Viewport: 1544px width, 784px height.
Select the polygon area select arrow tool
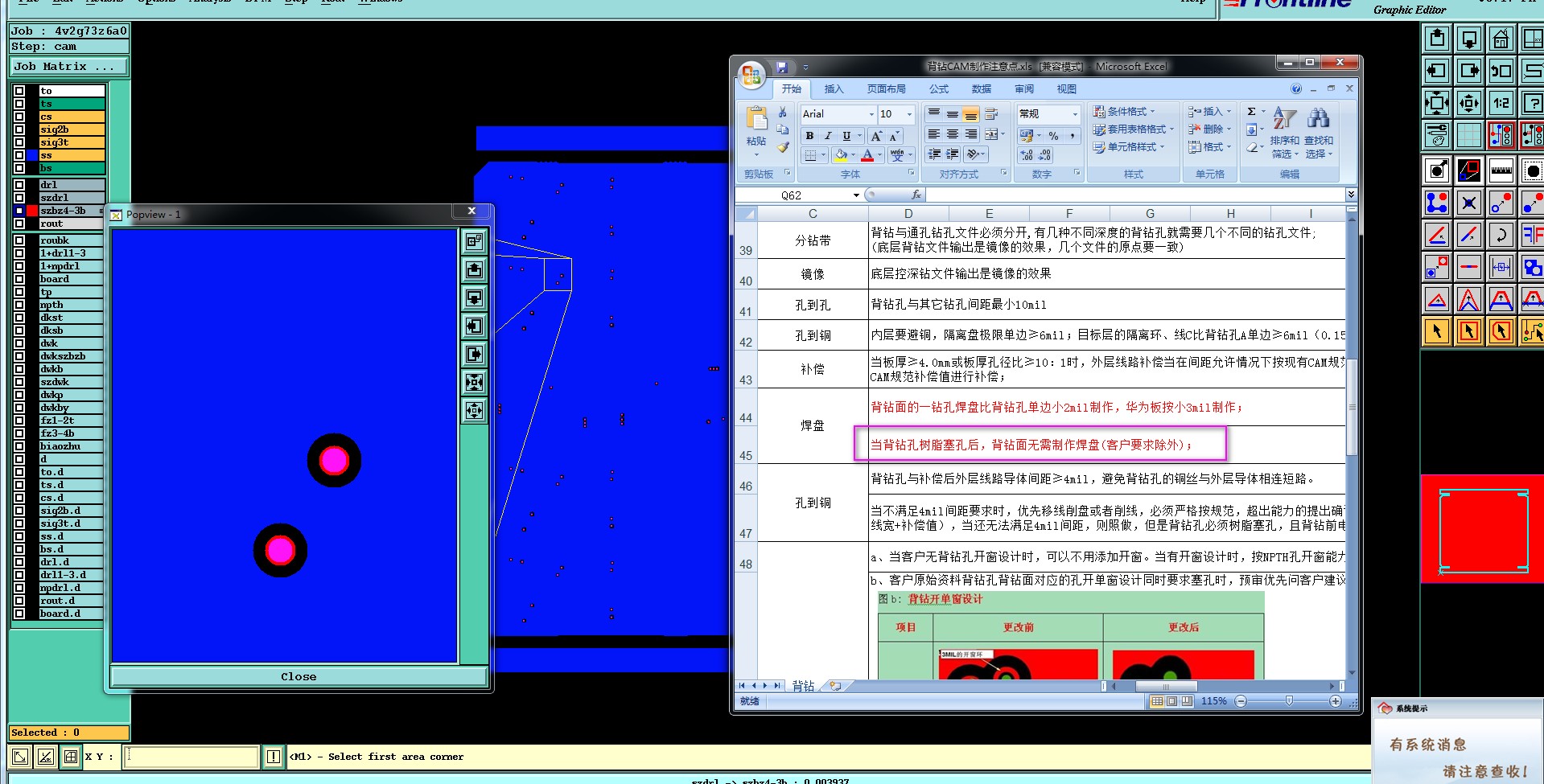point(1501,331)
